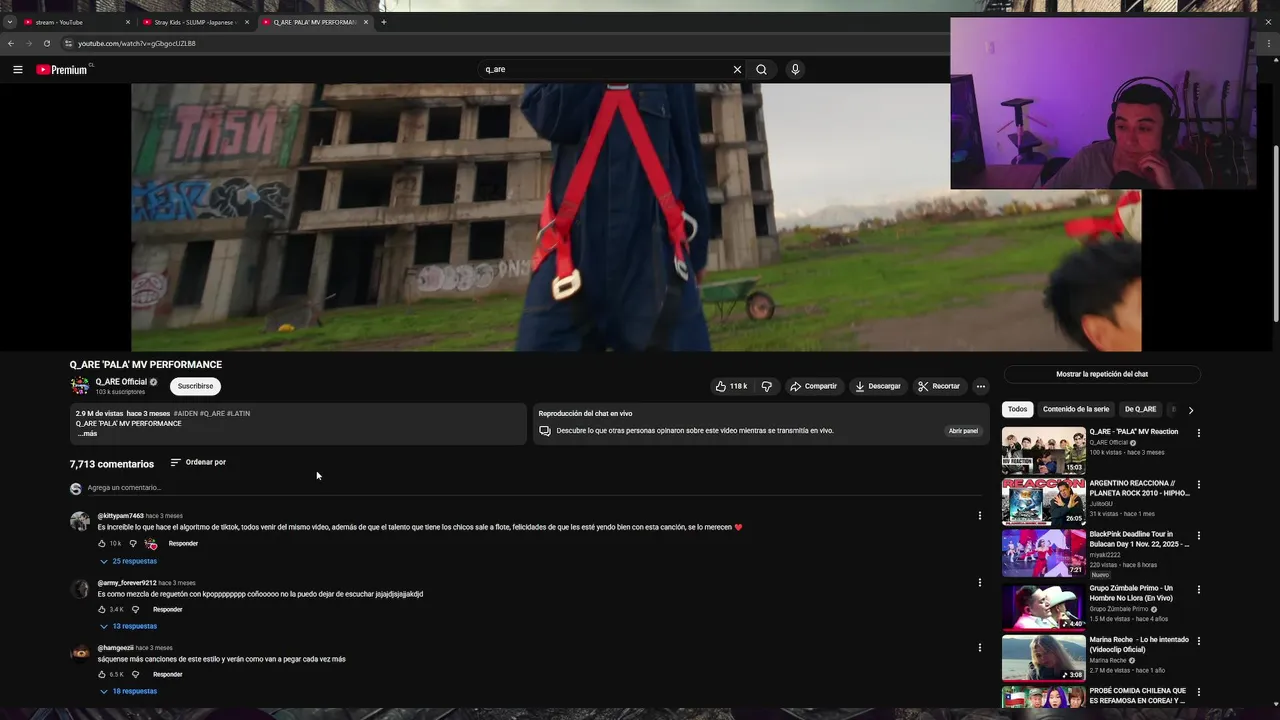The width and height of the screenshot is (1280, 720).
Task: Click the address bar URL field
Action: pyautogui.click(x=500, y=43)
